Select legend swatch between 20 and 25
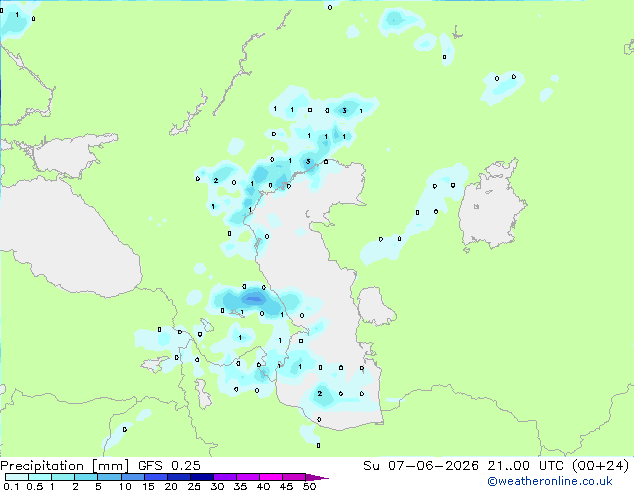Viewport: 634px width, 490px height. tap(179, 477)
